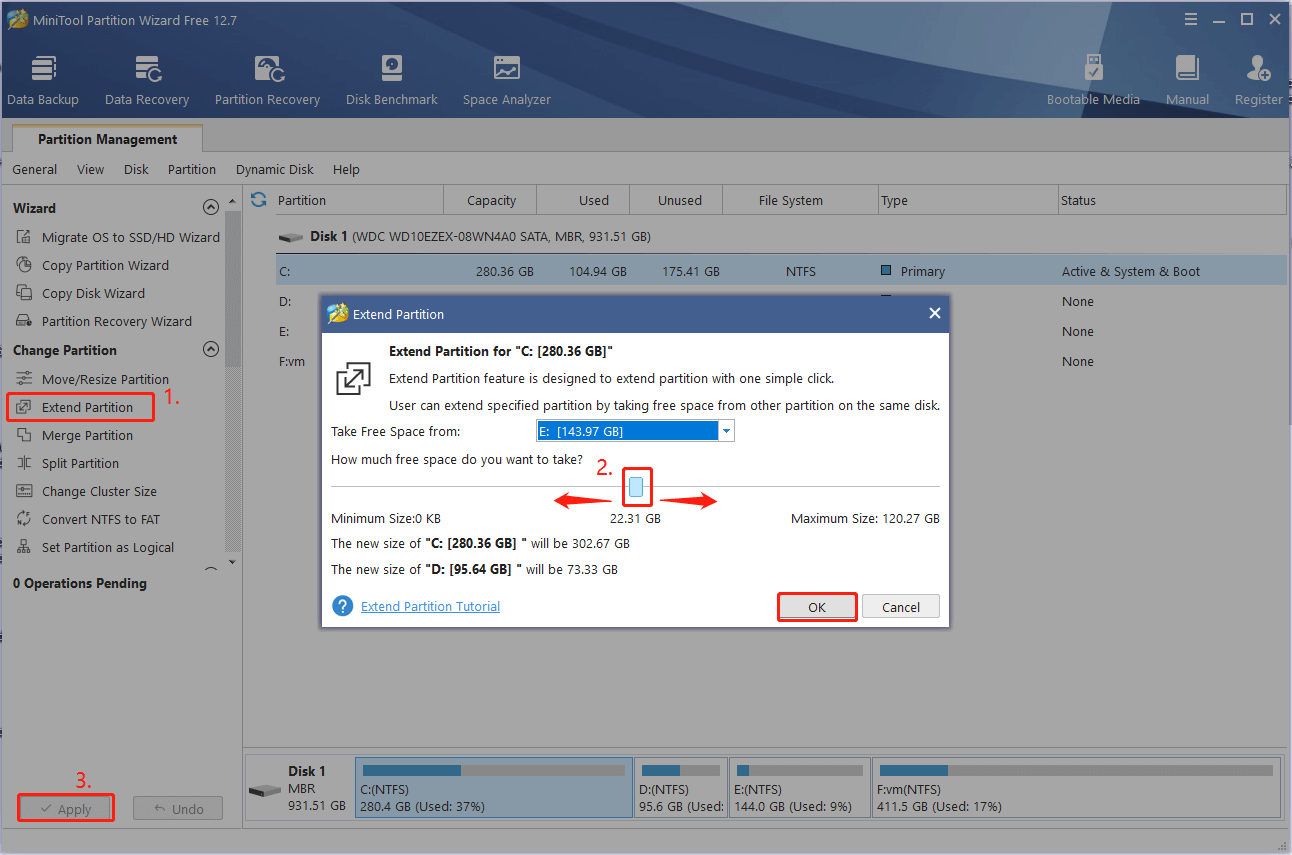Screen dimensions: 1292x855
Task: Cancel the Extend Partition dialog
Action: [900, 607]
